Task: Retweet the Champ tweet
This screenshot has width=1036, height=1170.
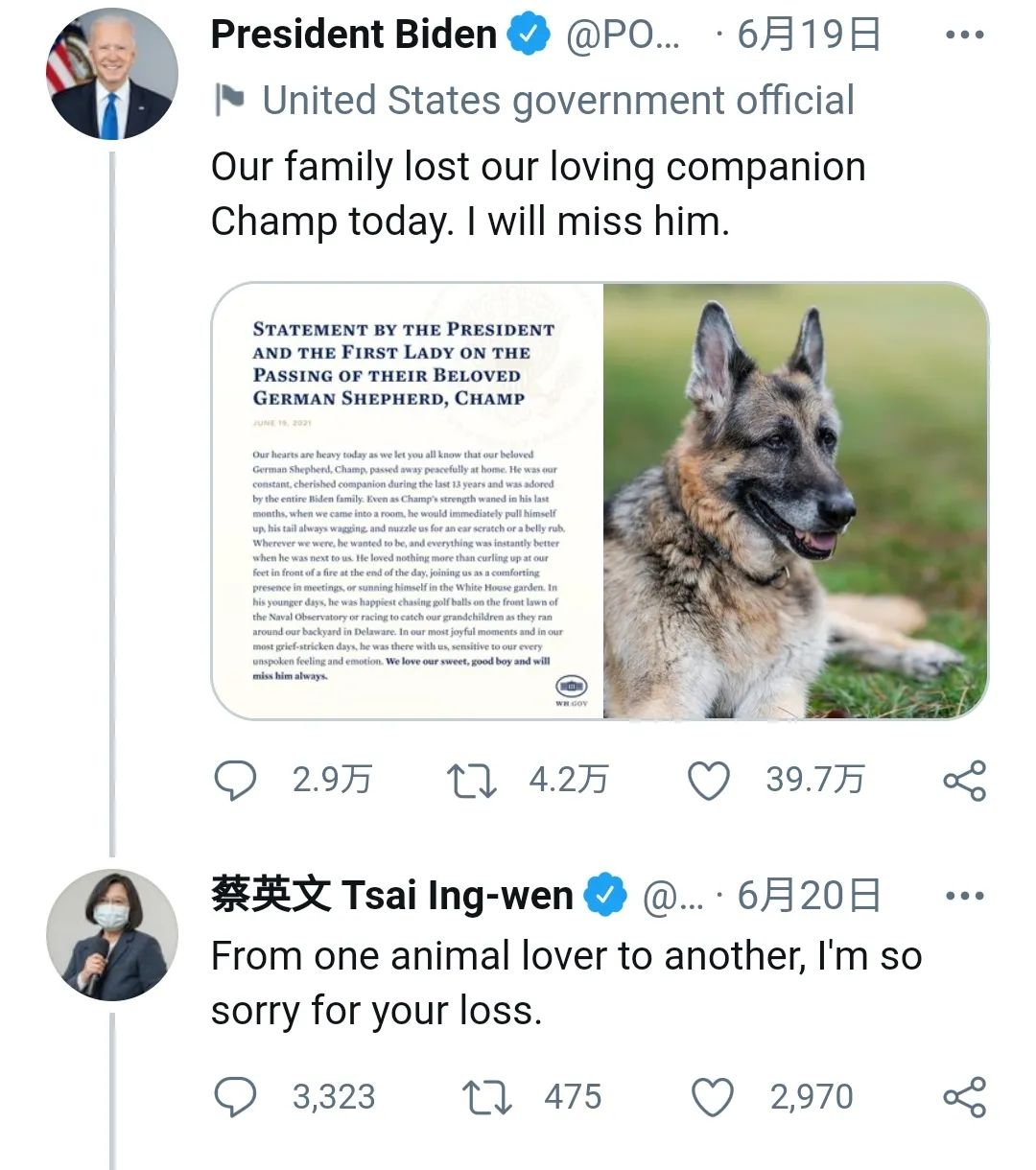Action: [470, 781]
